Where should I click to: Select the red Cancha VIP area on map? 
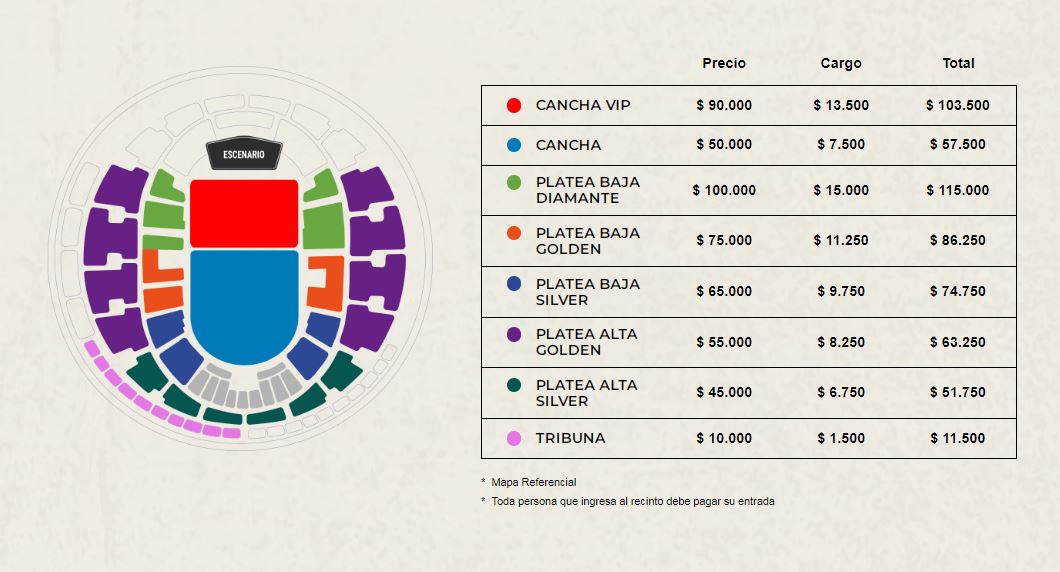pyautogui.click(x=244, y=214)
